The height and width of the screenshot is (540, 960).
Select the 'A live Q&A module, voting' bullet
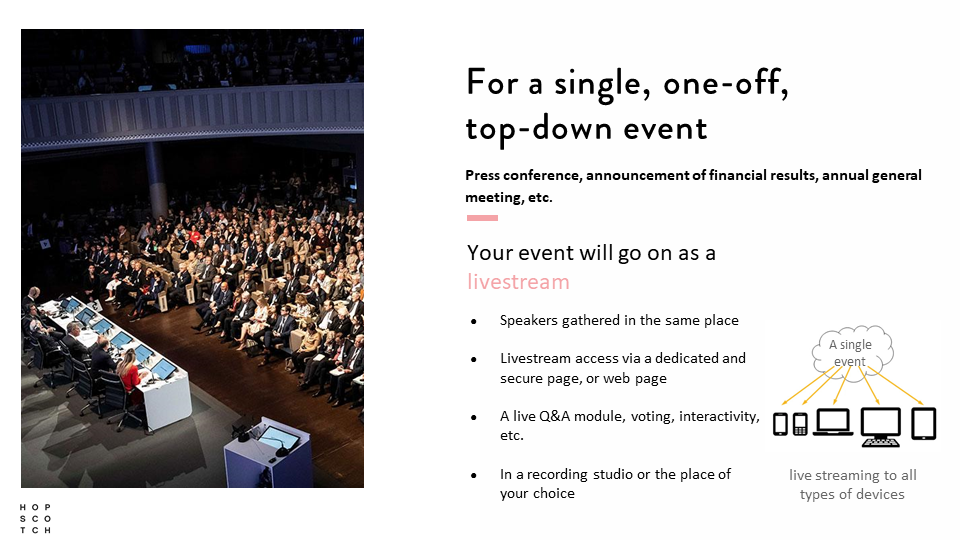(x=629, y=426)
